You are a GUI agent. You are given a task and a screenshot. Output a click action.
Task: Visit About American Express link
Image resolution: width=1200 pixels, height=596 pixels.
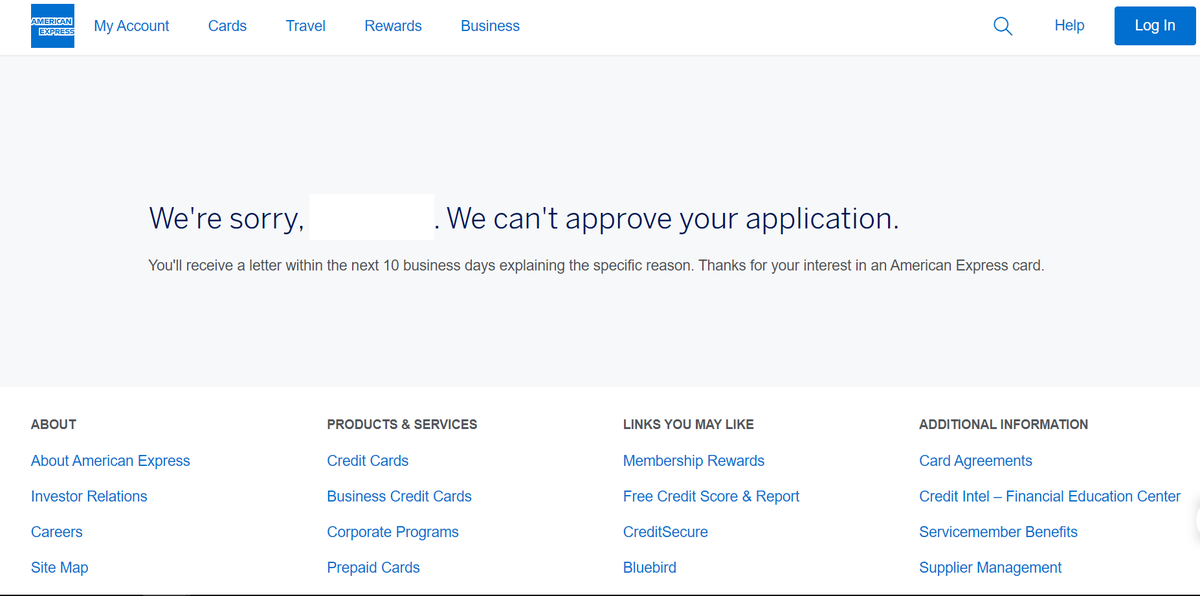110,461
